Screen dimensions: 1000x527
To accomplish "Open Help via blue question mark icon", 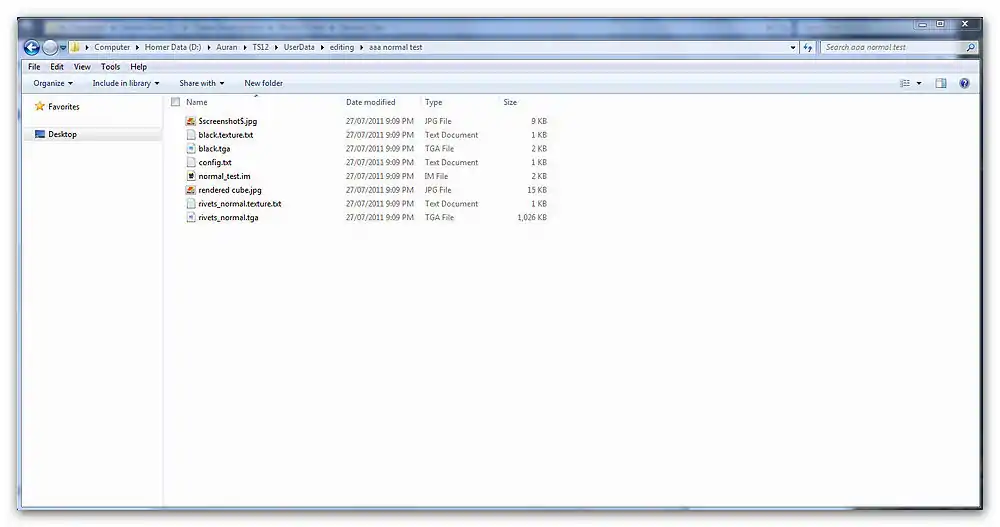I will (x=965, y=84).
